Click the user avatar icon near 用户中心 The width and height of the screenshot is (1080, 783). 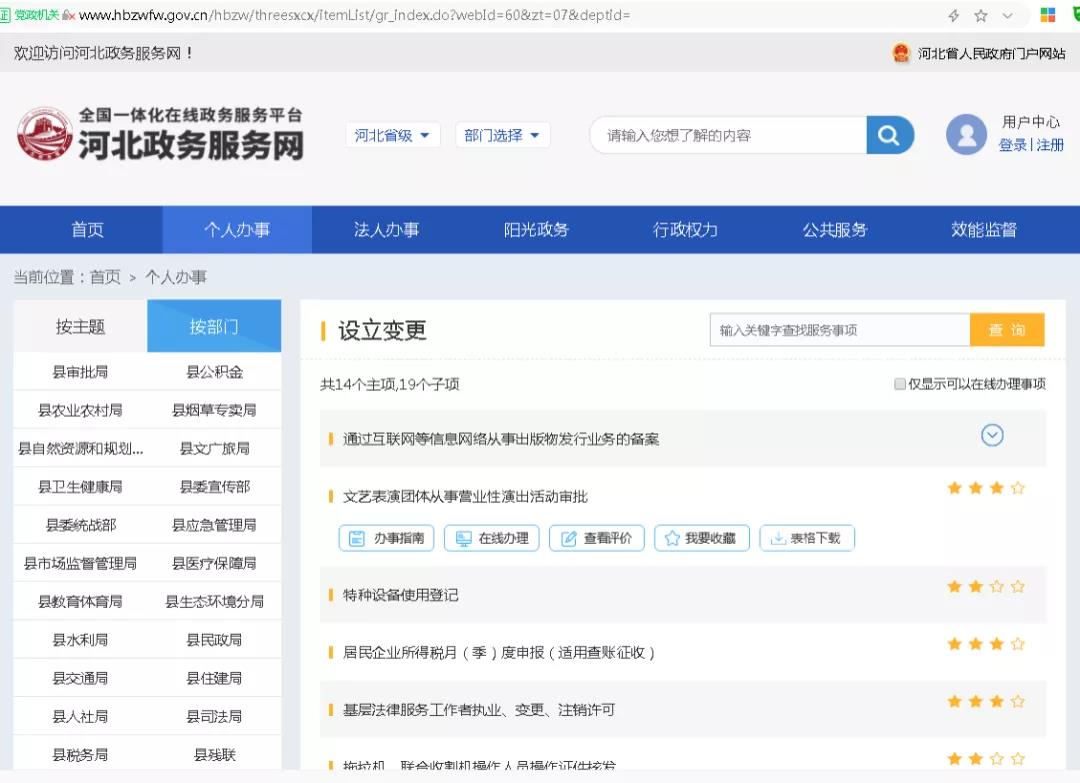click(x=966, y=134)
